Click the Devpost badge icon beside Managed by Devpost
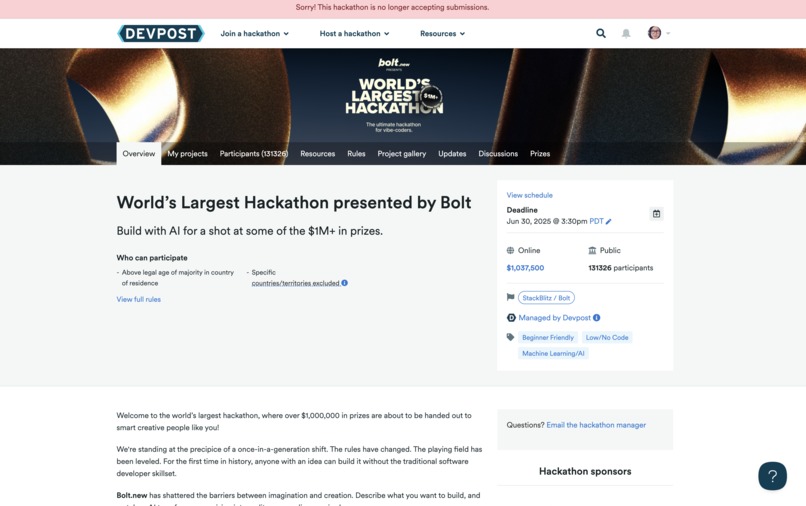The width and height of the screenshot is (806, 506). pos(511,318)
